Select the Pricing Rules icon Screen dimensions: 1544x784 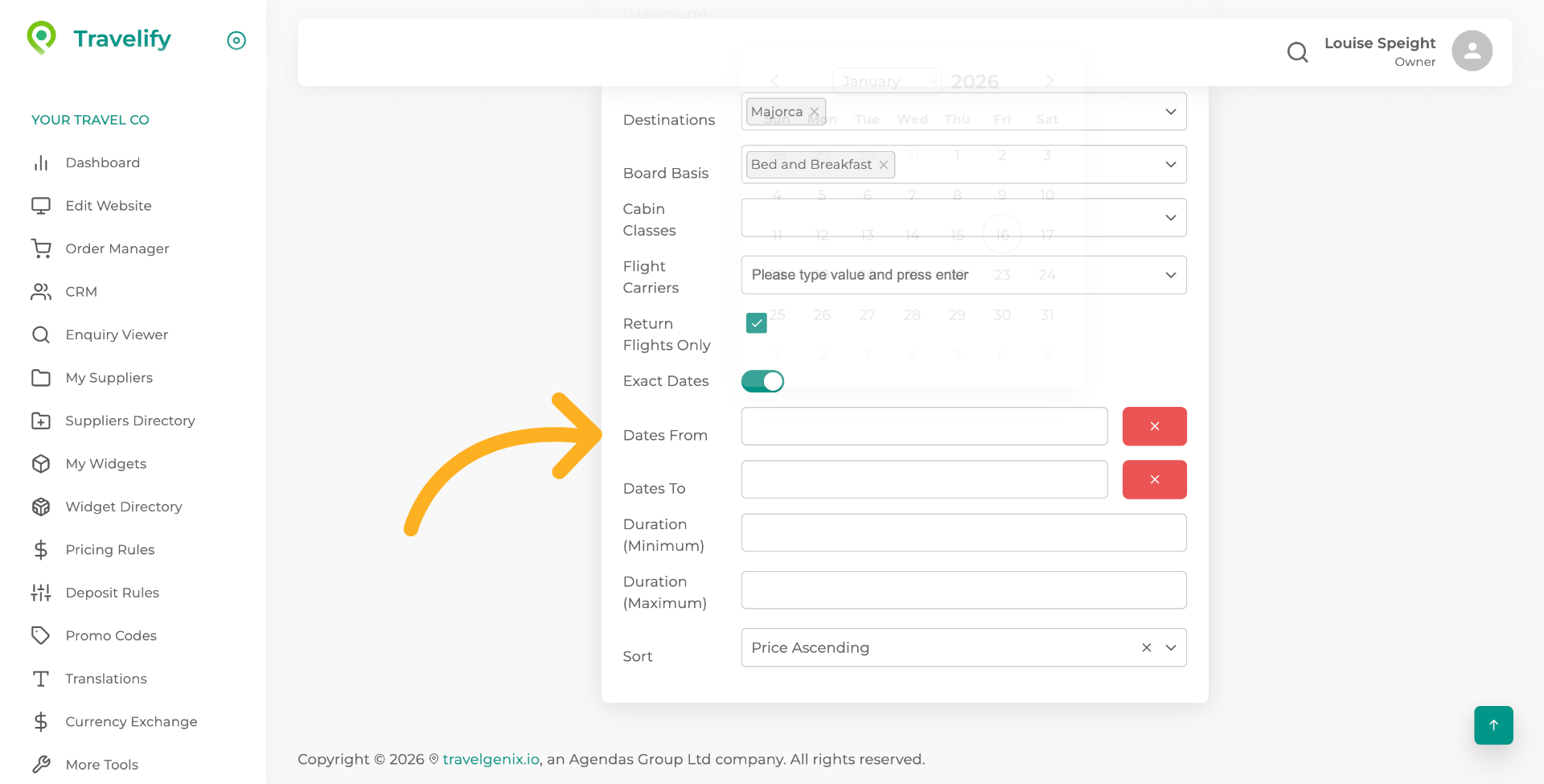[x=41, y=549]
